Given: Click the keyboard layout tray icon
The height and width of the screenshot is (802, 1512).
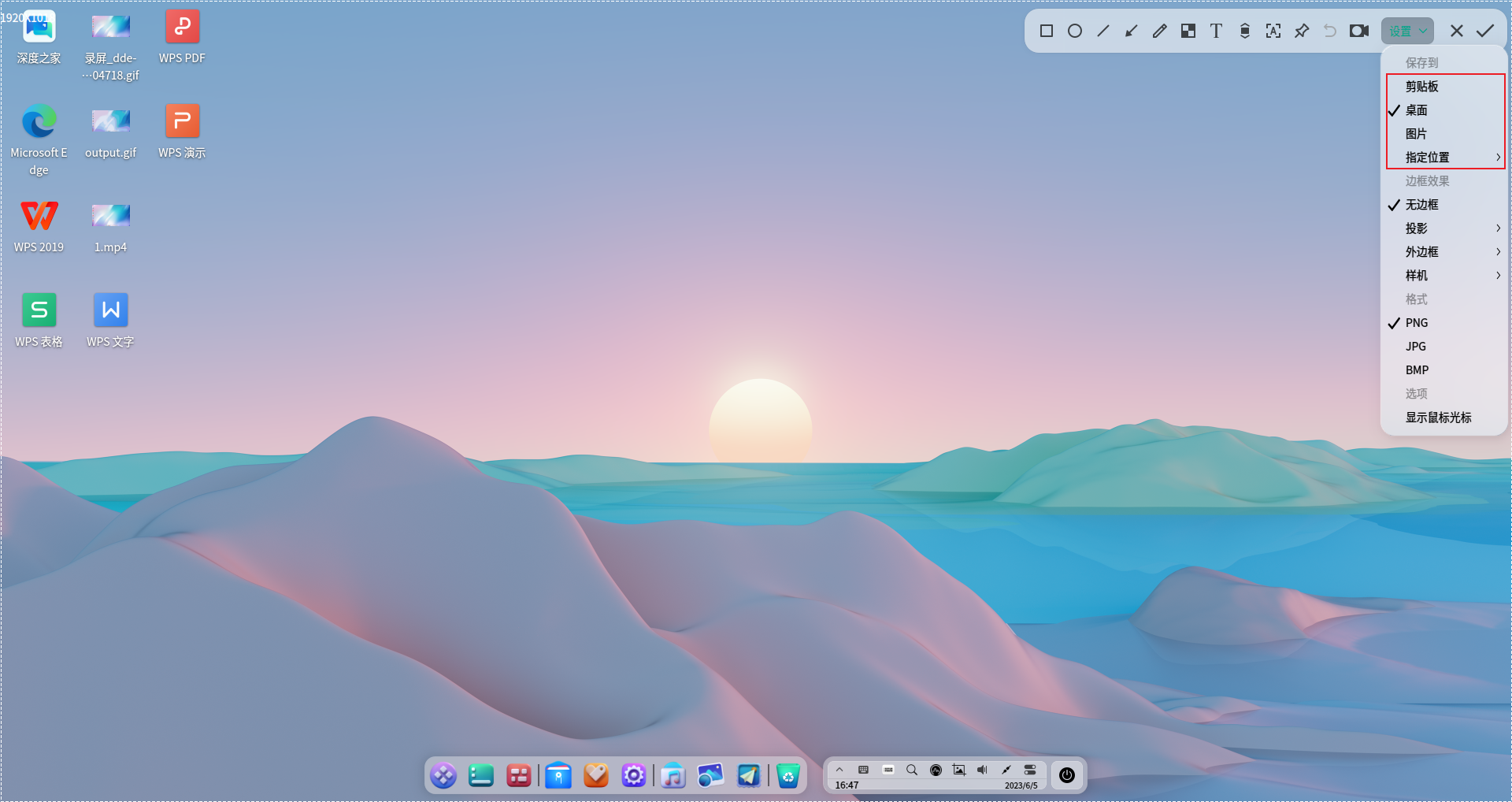Looking at the screenshot, I should (864, 770).
